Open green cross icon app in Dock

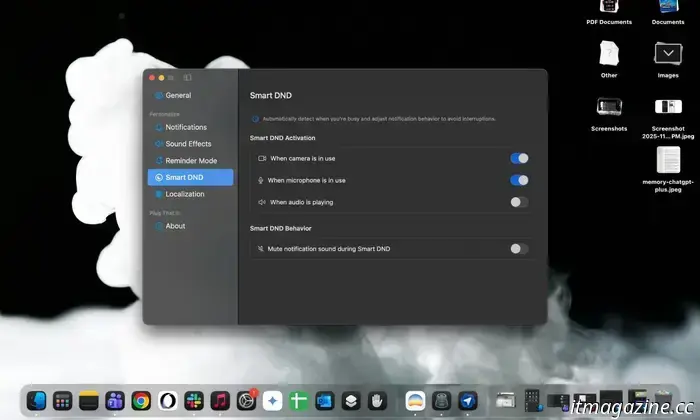[299, 401]
